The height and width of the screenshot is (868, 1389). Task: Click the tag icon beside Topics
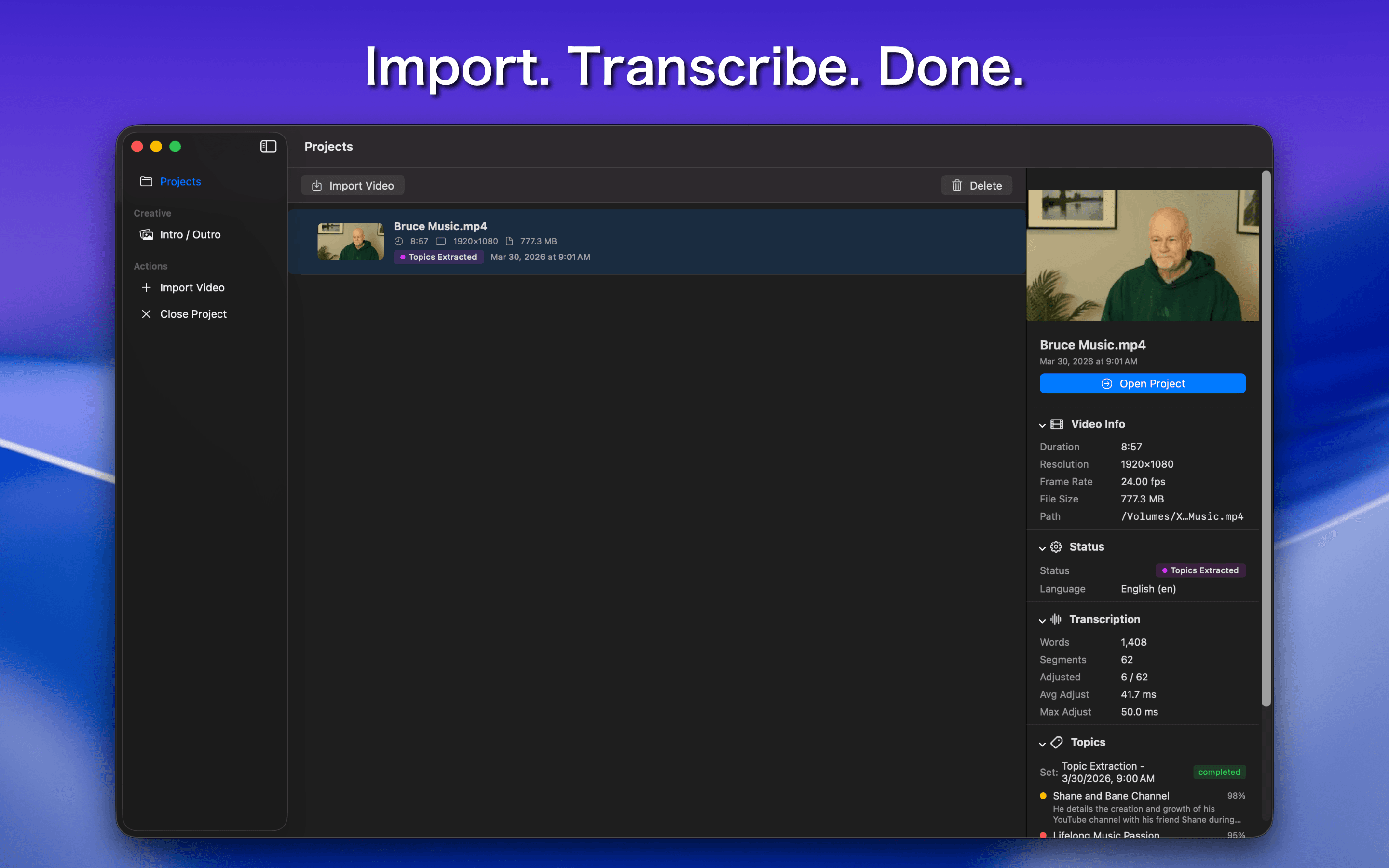(x=1057, y=742)
